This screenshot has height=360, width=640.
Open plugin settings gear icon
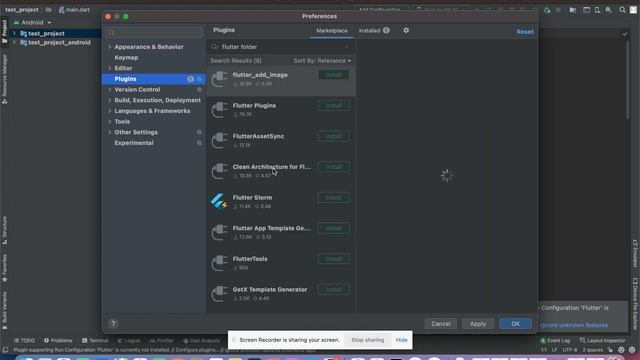point(406,30)
